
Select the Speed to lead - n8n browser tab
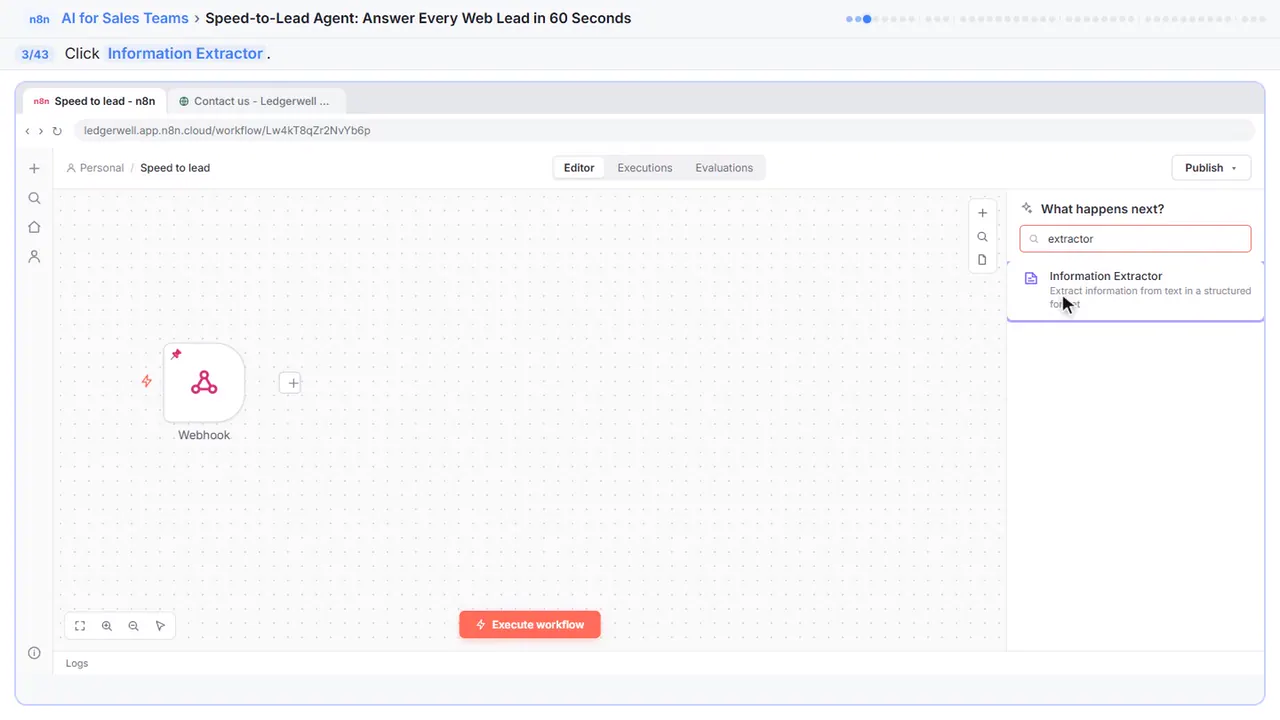tap(95, 101)
